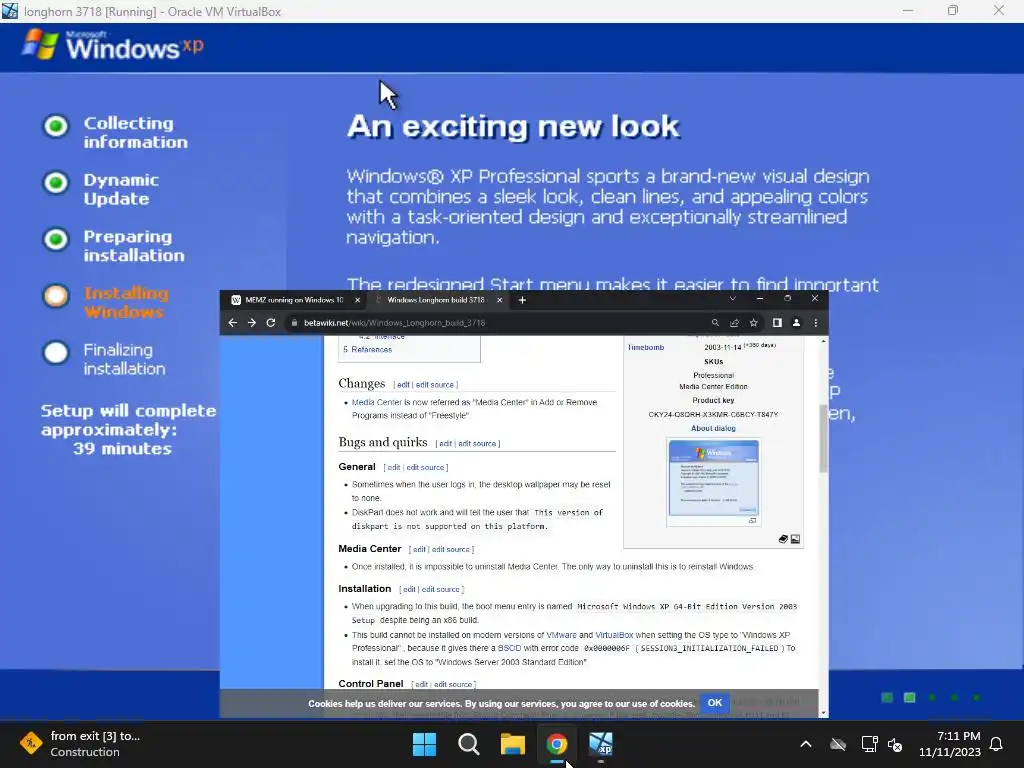Screen dimensions: 1024x768
Task: Edit the Changes section
Action: 404,385
